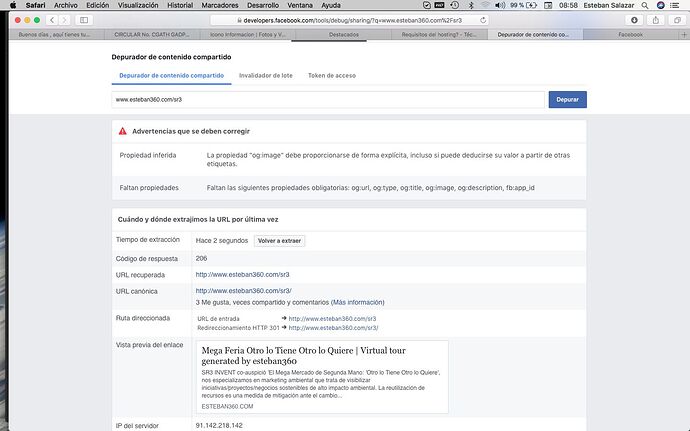Add a new tab with plus button
This screenshot has width=690, height=431.
coord(684,34)
